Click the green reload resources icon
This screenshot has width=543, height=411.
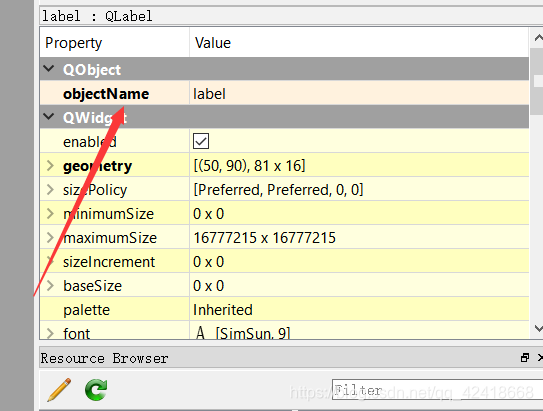click(96, 390)
